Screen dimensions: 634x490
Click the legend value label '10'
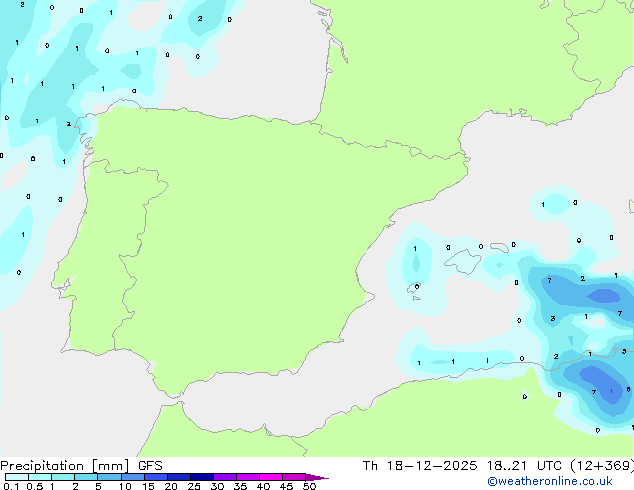[x=125, y=486]
